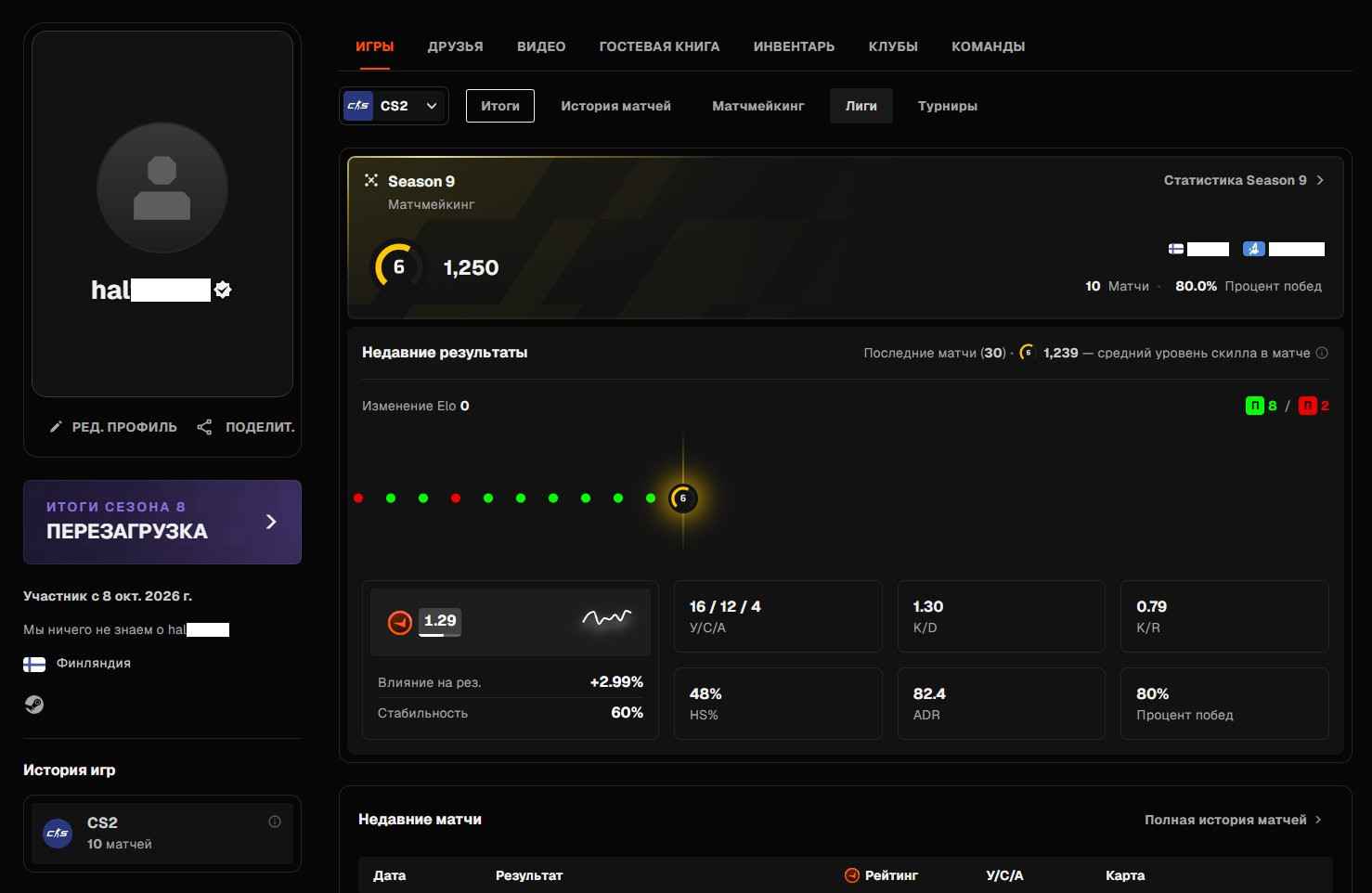Expand Статистика Season 9 chevron
This screenshot has width=1372, height=893.
1320,180
